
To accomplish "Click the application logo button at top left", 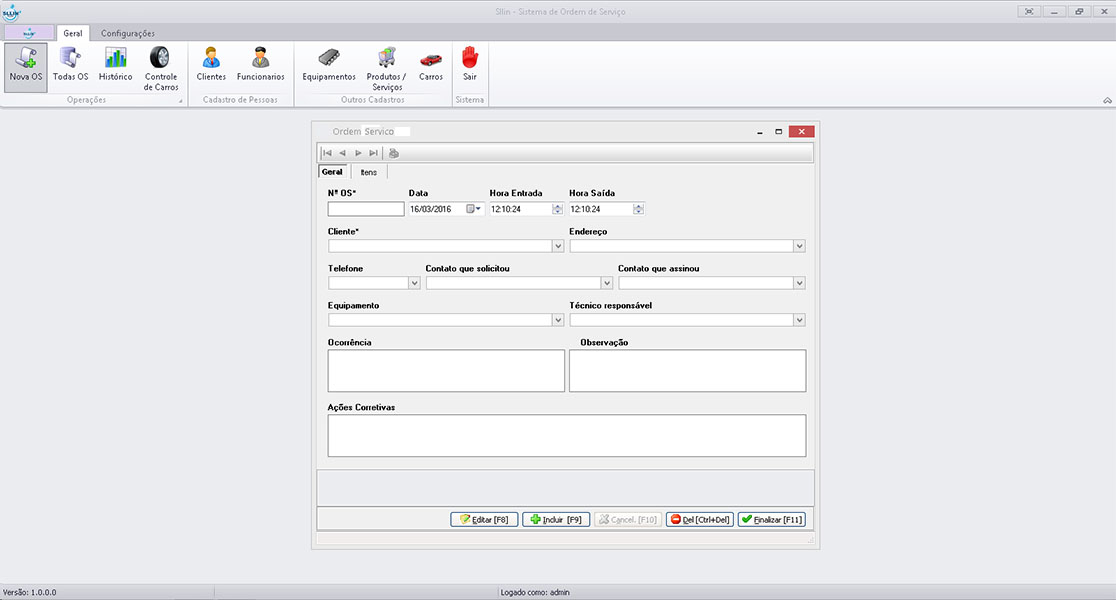I will pos(28,33).
